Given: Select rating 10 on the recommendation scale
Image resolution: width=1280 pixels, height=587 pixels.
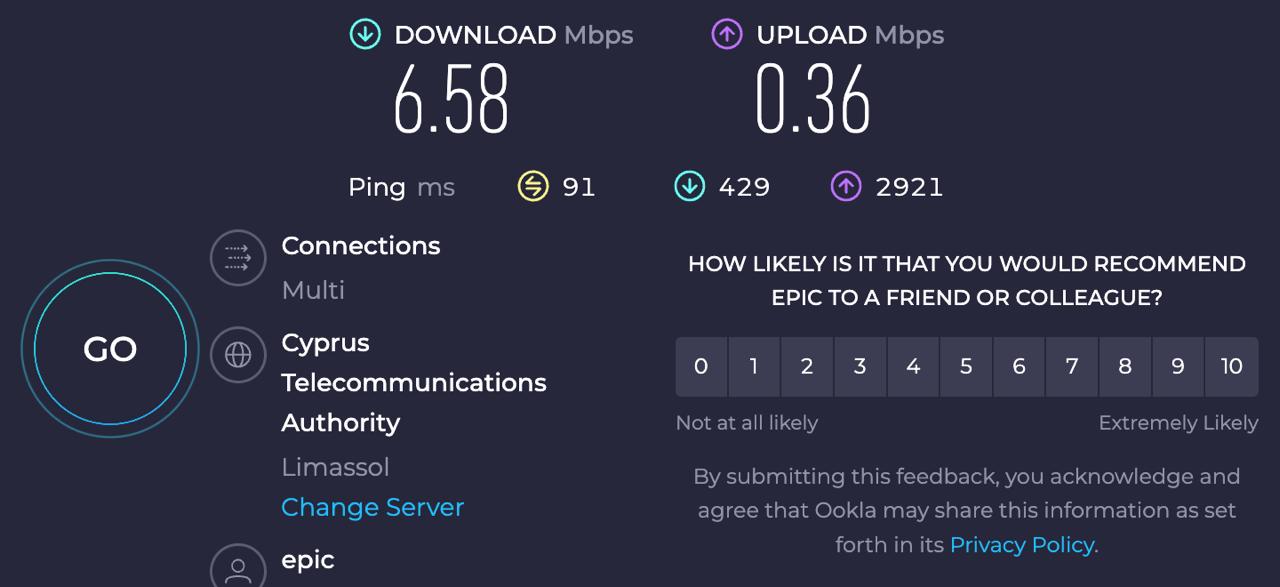Looking at the screenshot, I should tap(1231, 366).
